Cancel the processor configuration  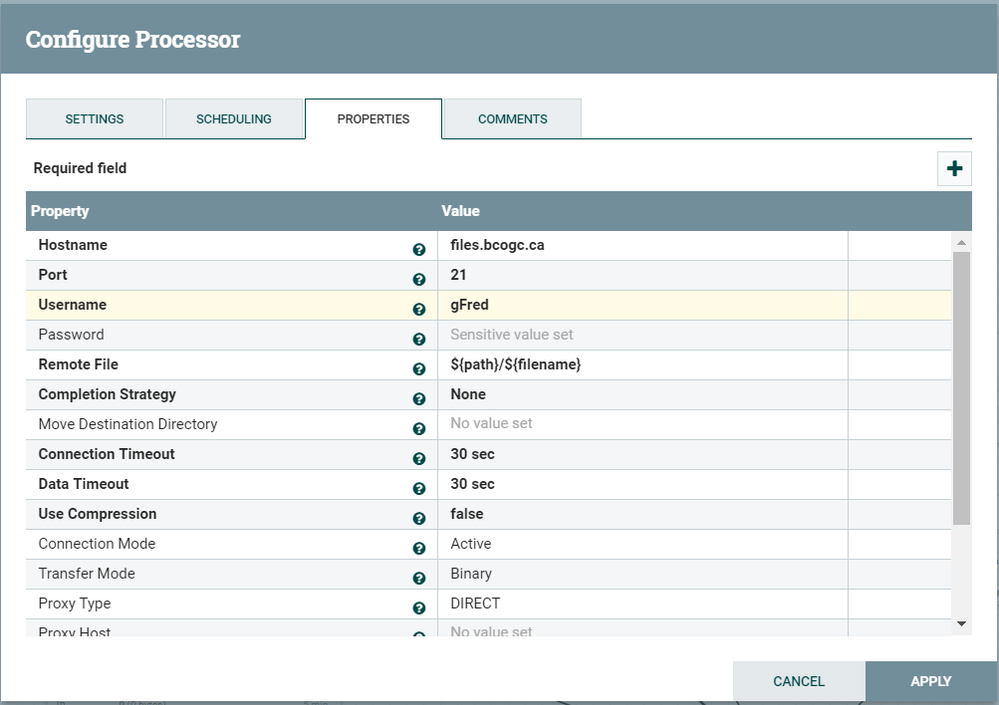[798, 681]
